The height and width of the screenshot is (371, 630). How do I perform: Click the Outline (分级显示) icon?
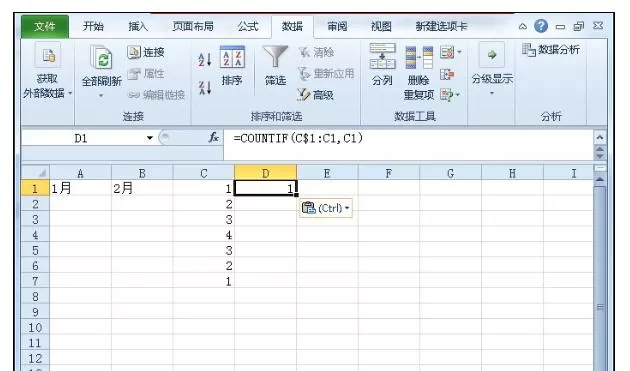492,55
